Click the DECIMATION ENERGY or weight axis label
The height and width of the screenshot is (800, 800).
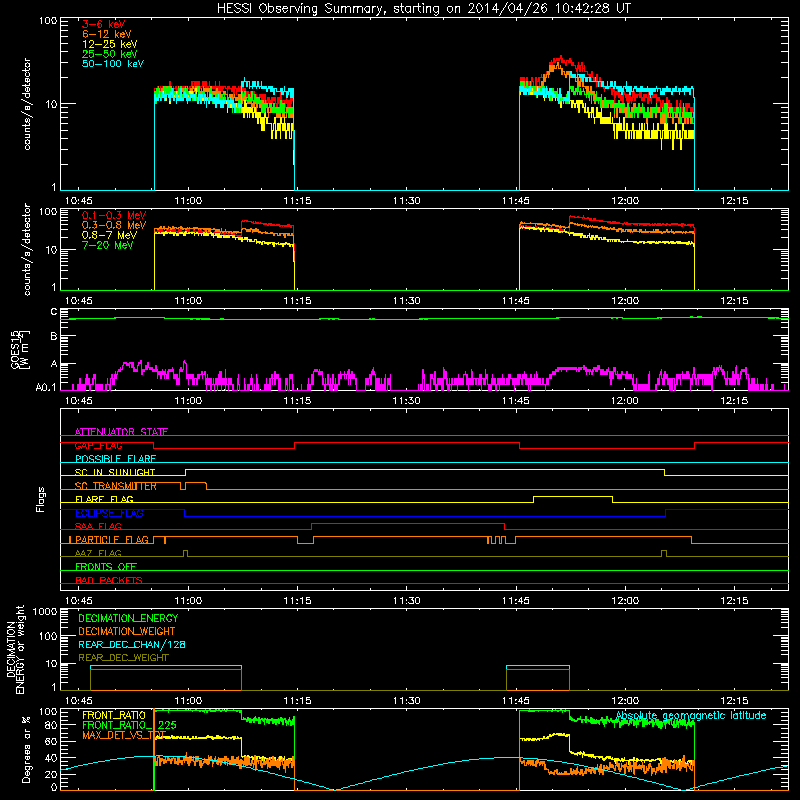15,649
